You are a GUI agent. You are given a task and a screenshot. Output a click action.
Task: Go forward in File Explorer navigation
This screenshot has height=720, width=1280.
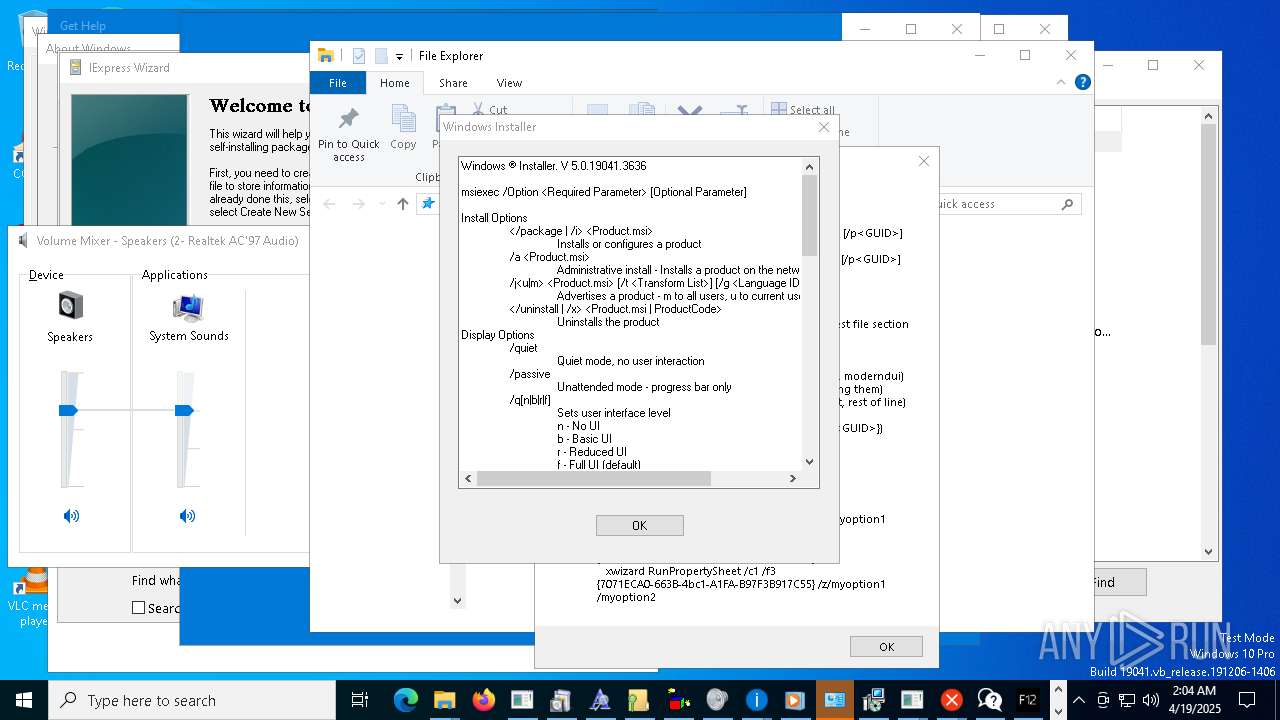coord(358,204)
